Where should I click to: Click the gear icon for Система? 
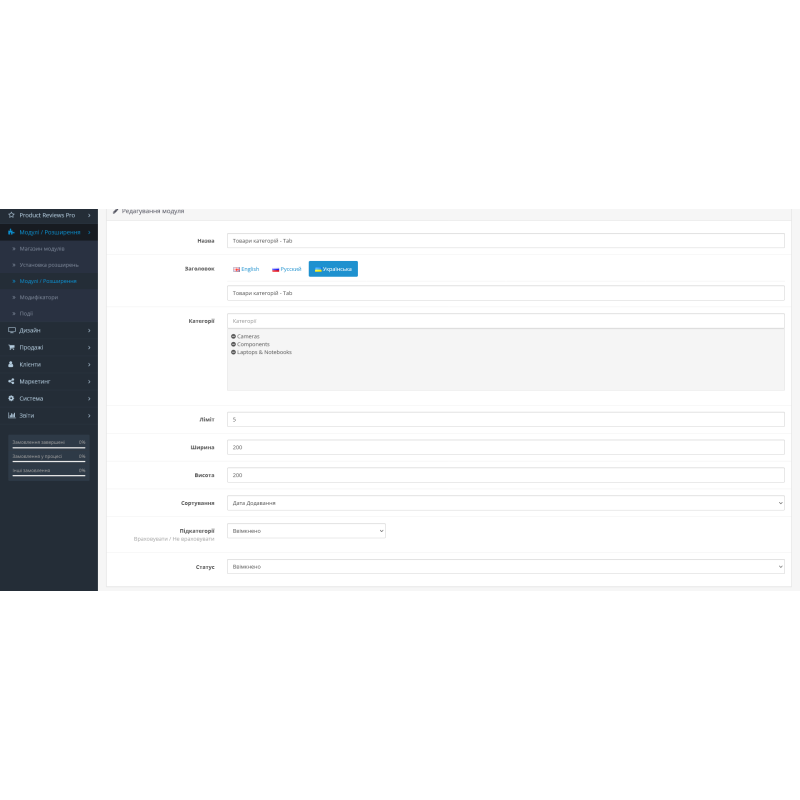pos(10,397)
